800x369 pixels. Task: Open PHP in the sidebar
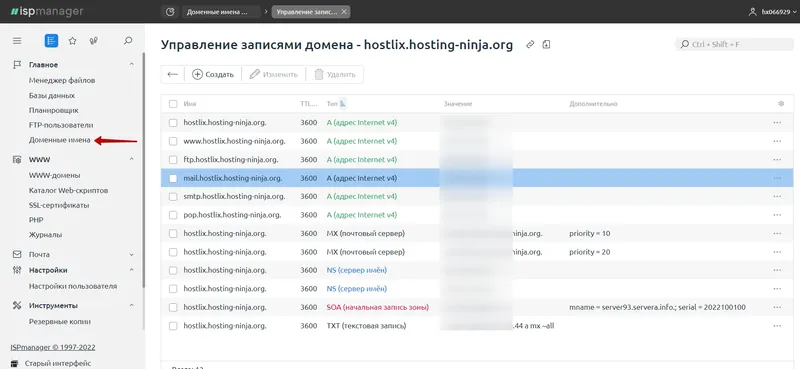pyautogui.click(x=36, y=220)
